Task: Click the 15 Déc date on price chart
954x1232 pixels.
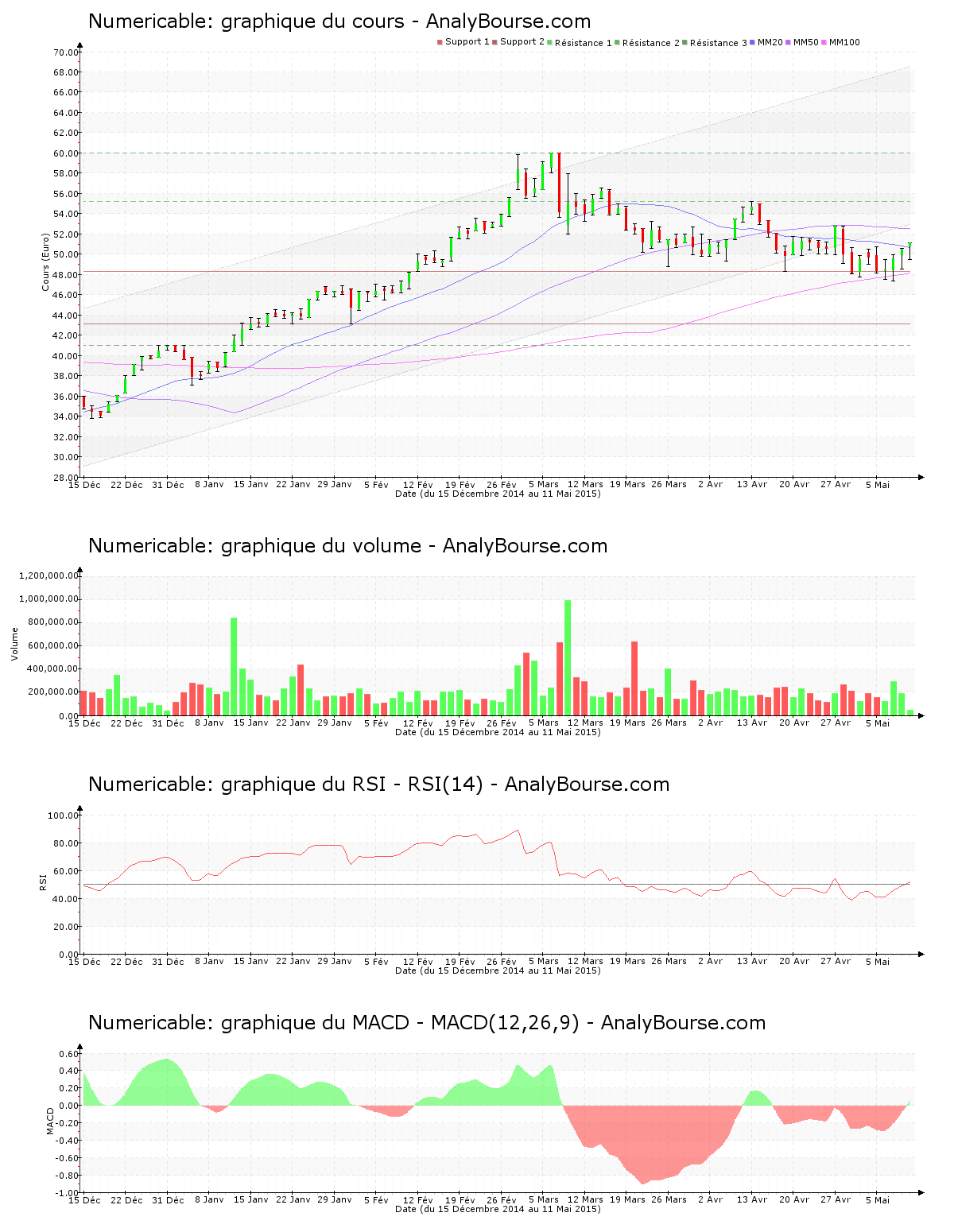Action: coord(84,485)
